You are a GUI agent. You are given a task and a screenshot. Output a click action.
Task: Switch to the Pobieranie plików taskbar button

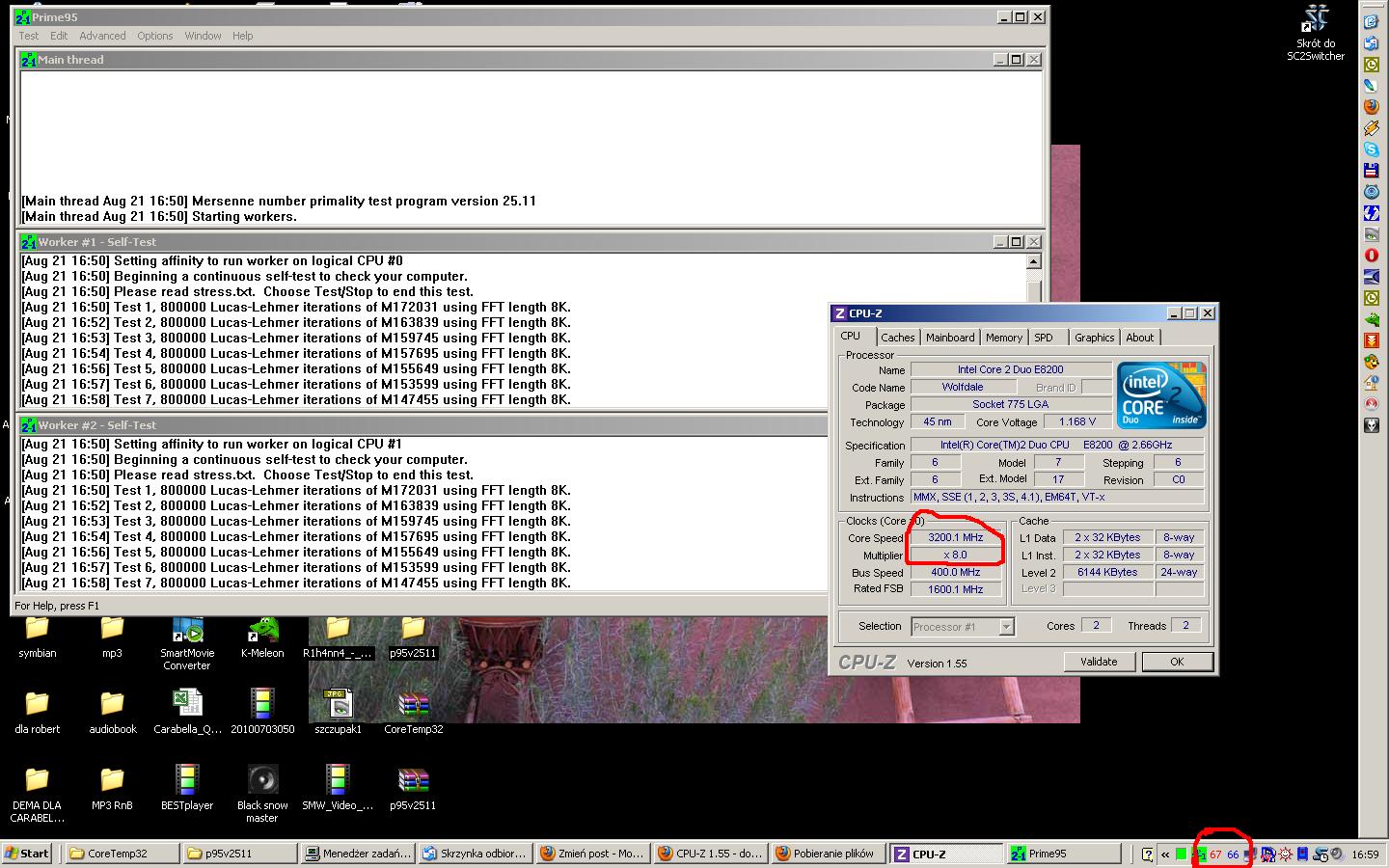coord(828,854)
